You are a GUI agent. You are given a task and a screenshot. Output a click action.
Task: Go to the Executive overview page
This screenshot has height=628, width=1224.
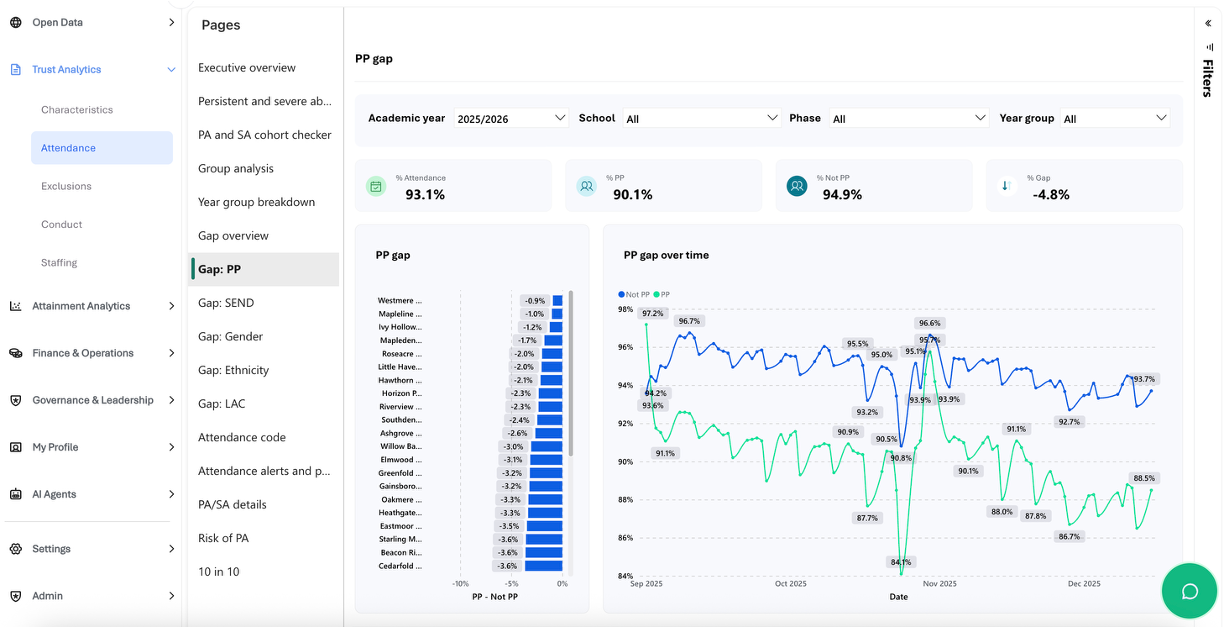(247, 68)
